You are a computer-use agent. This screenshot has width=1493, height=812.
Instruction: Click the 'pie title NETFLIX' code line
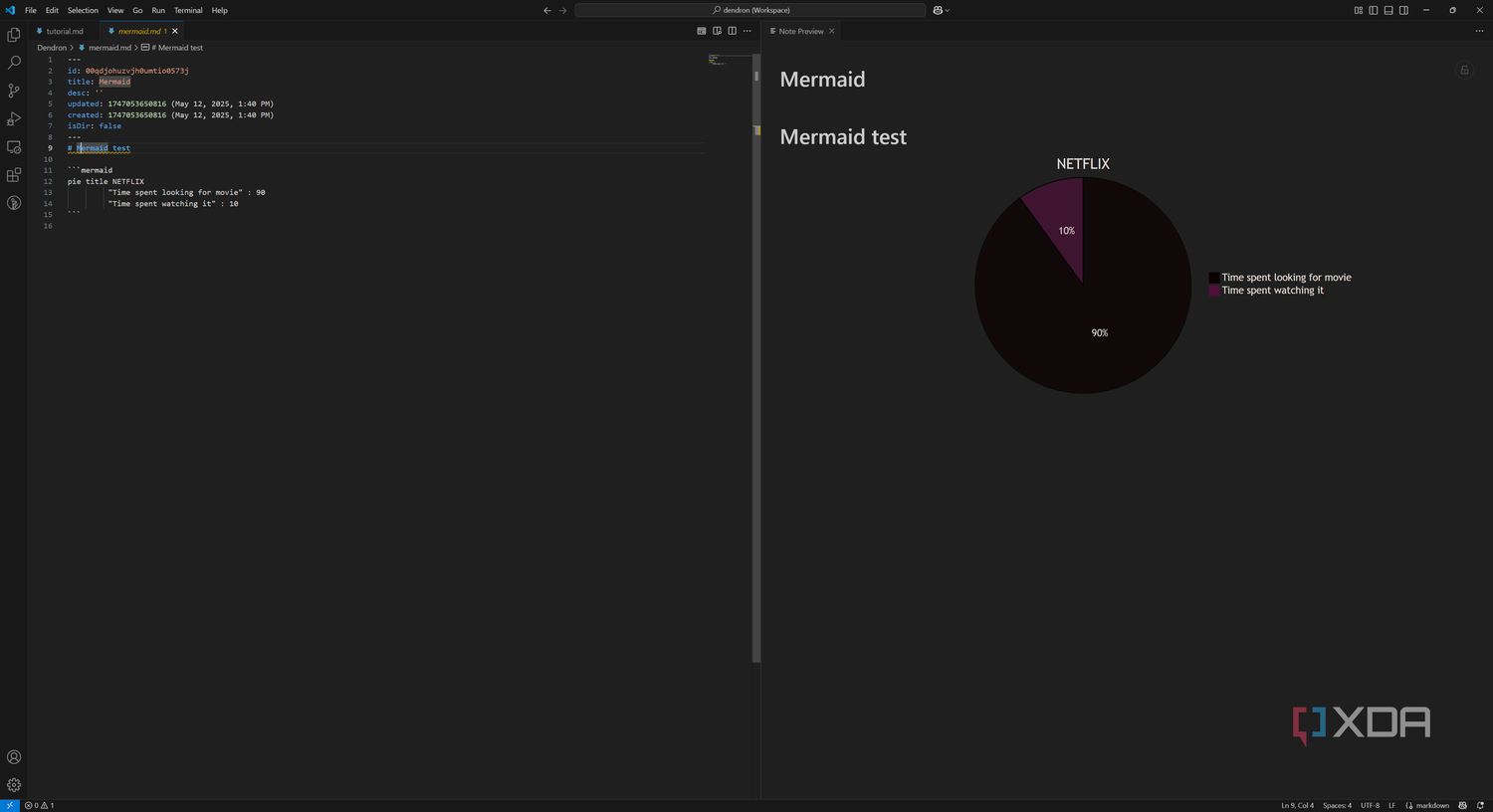(x=106, y=181)
